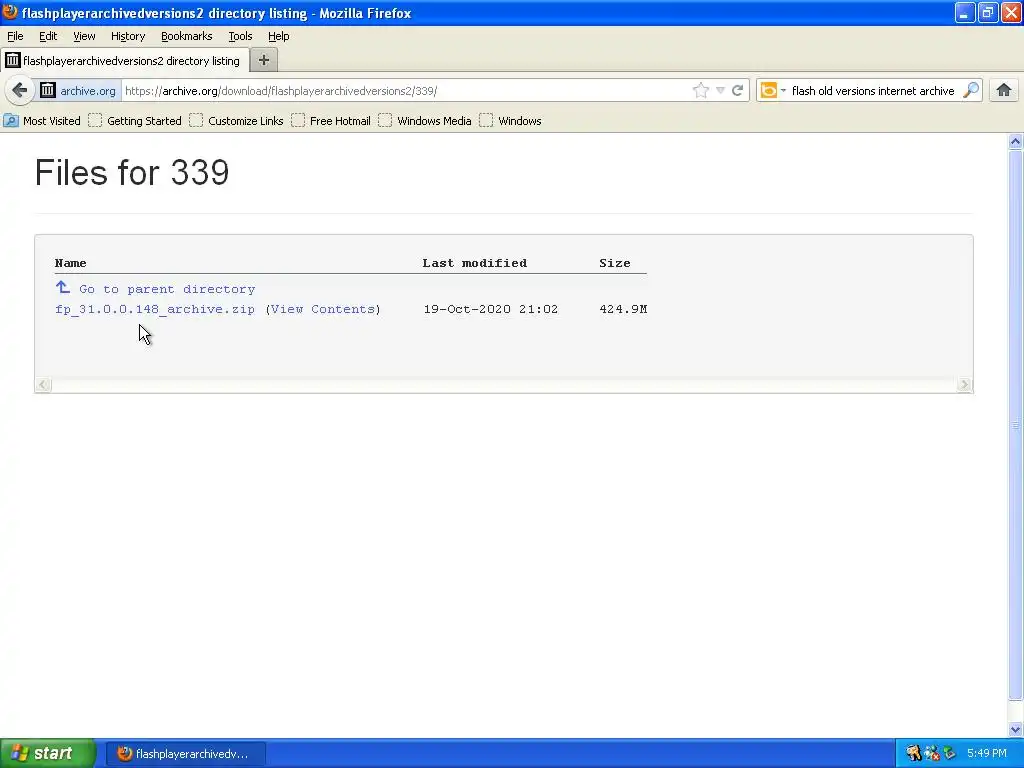
Task: Click the Most Visited bookmark folder
Action: 42,121
